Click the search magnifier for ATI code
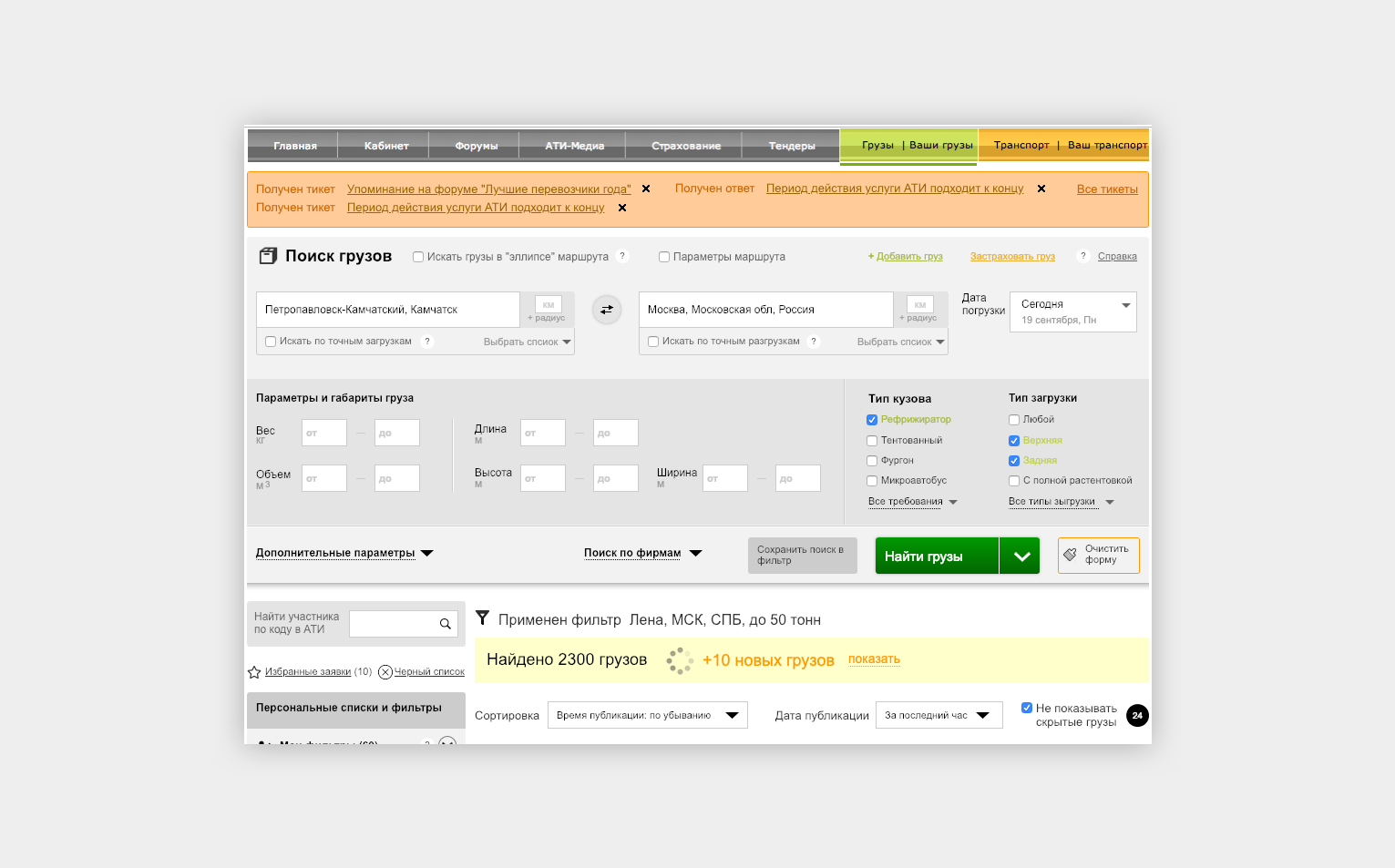Viewport: 1395px width, 868px height. [x=446, y=624]
